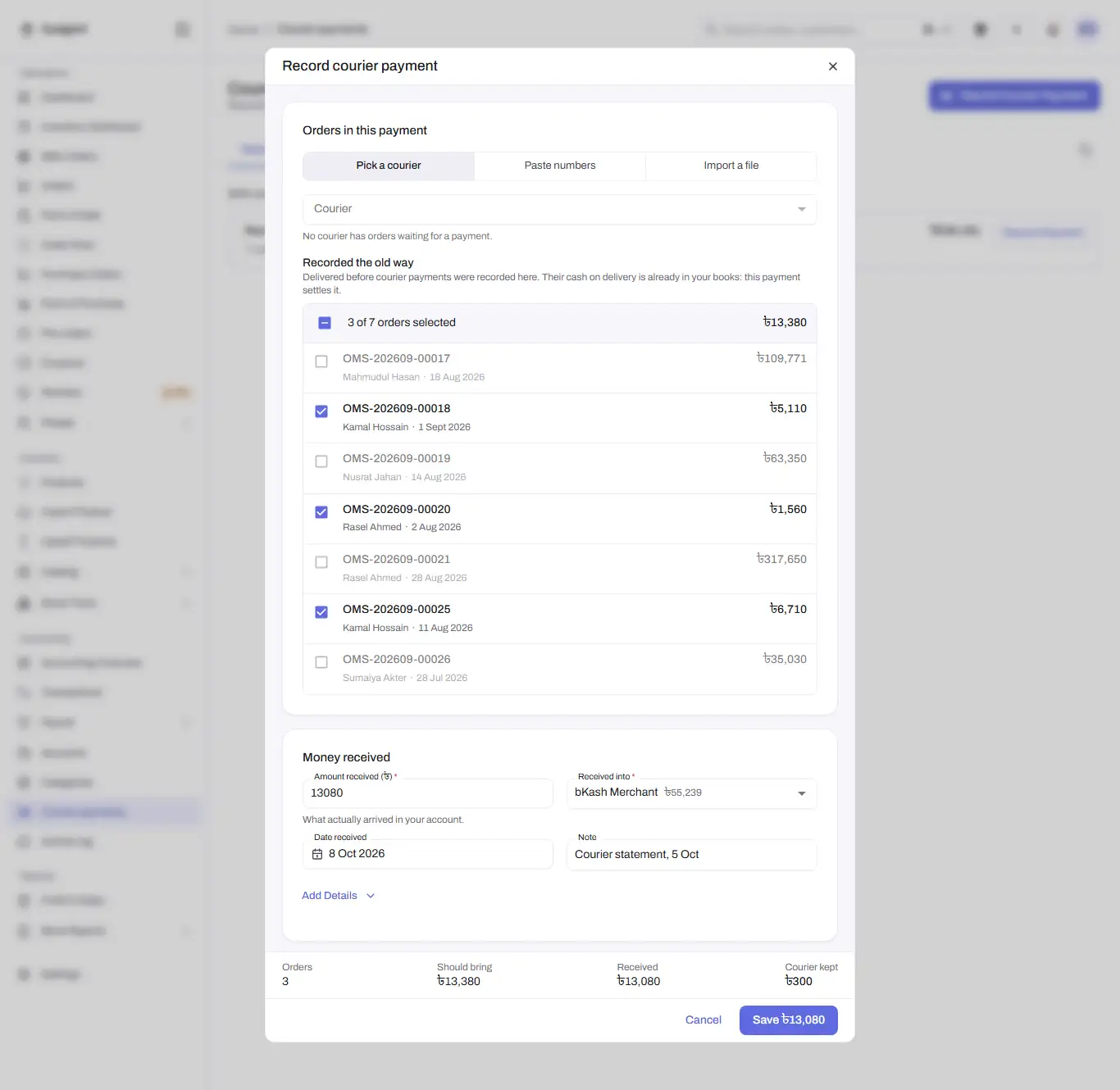
Task: Open the Received into account dropdown
Action: coord(691,793)
